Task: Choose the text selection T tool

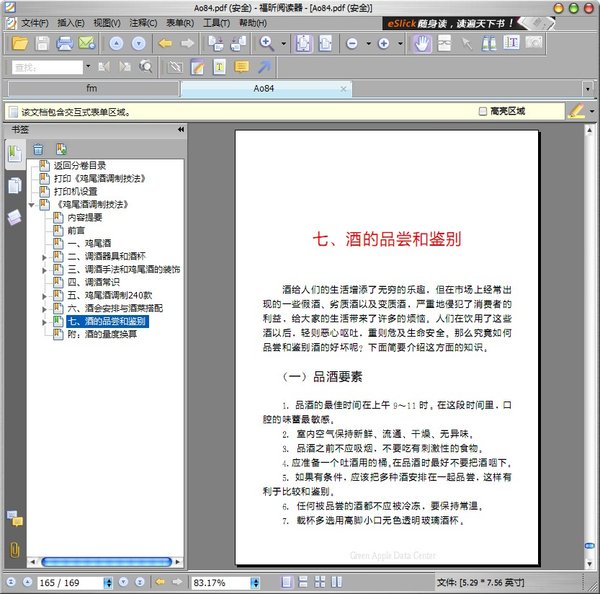Action: coord(511,42)
